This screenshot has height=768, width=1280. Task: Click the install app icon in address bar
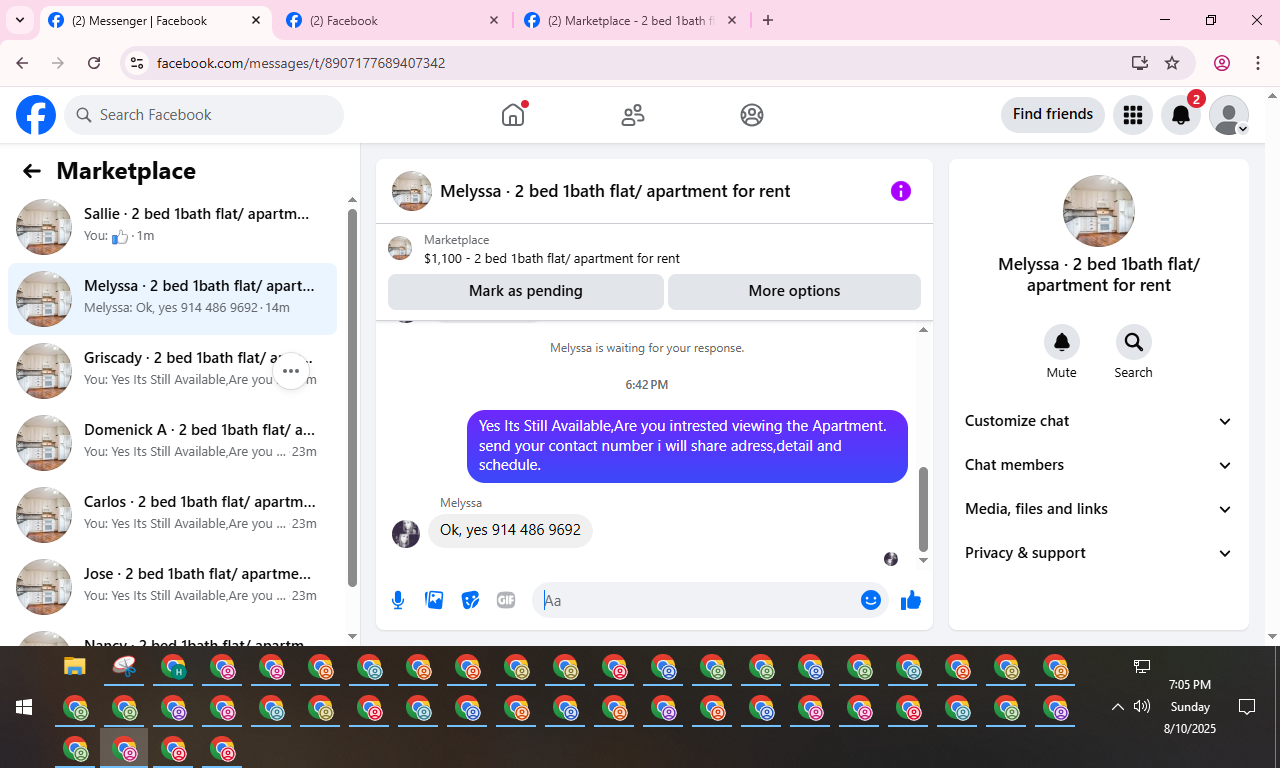point(1139,63)
